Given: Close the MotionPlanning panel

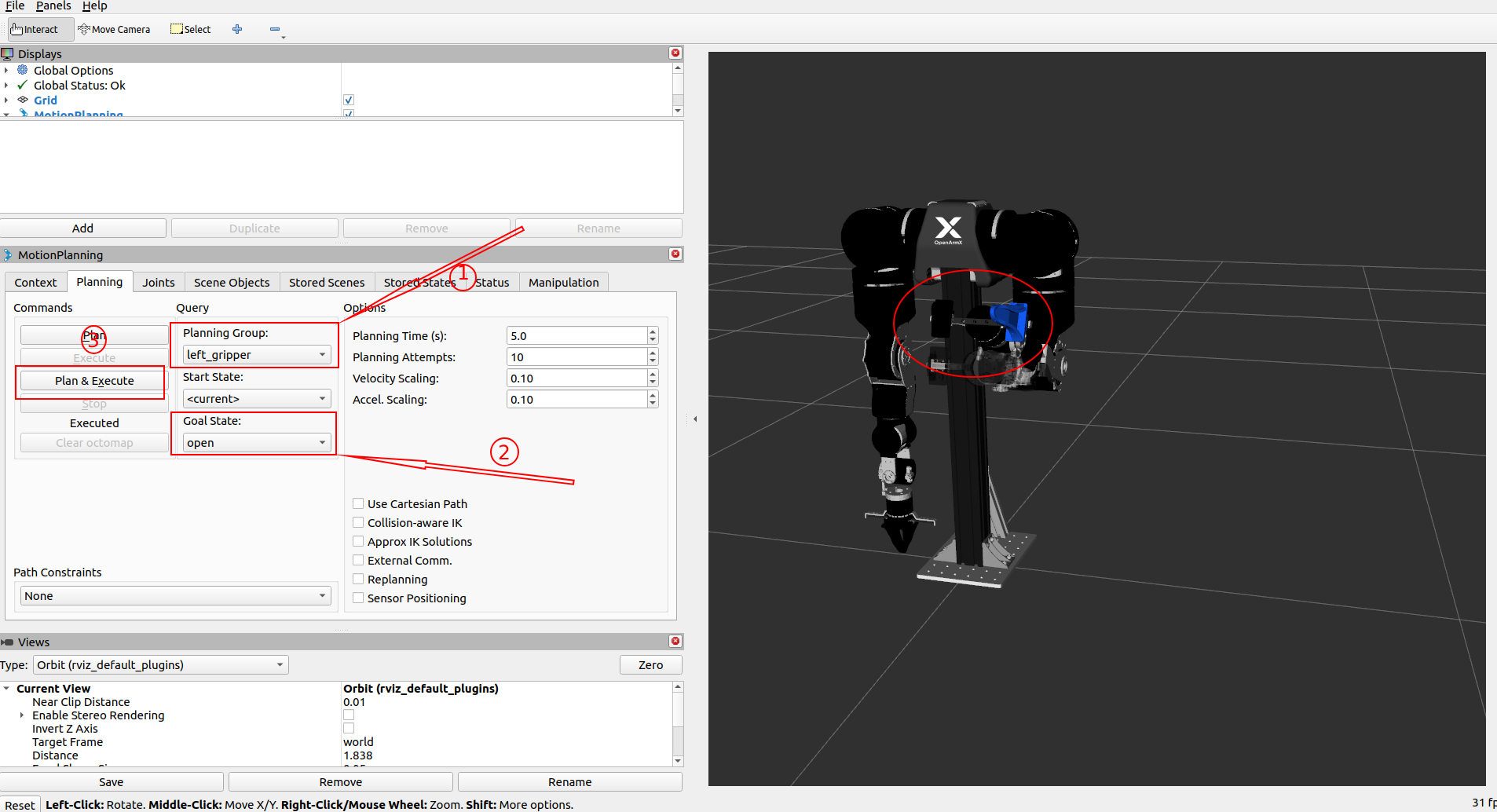Looking at the screenshot, I should [675, 254].
